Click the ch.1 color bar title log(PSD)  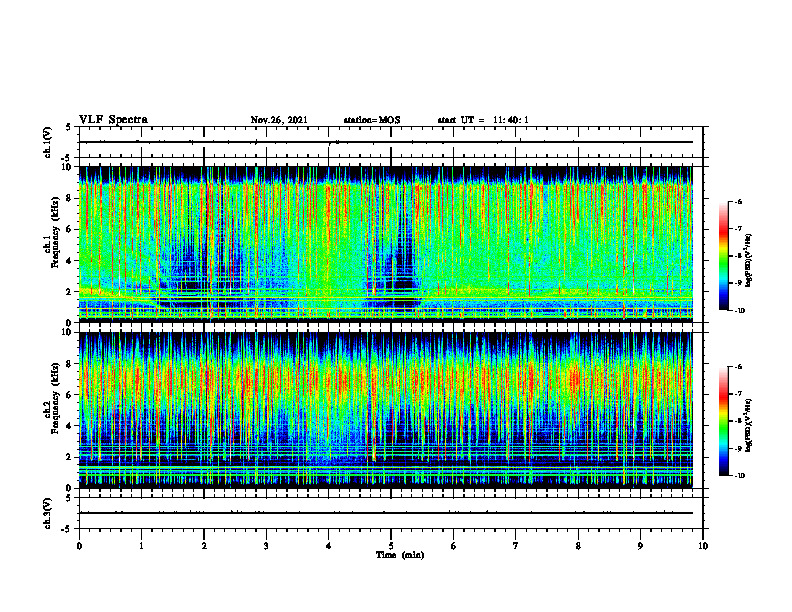(748, 261)
